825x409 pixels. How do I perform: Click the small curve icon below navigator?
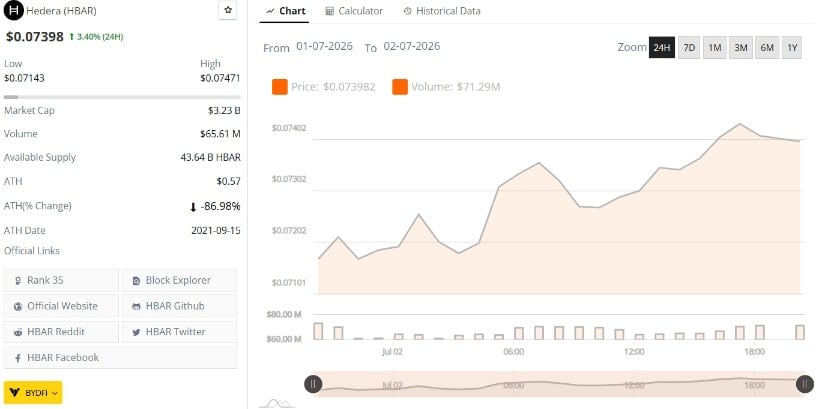(277, 403)
